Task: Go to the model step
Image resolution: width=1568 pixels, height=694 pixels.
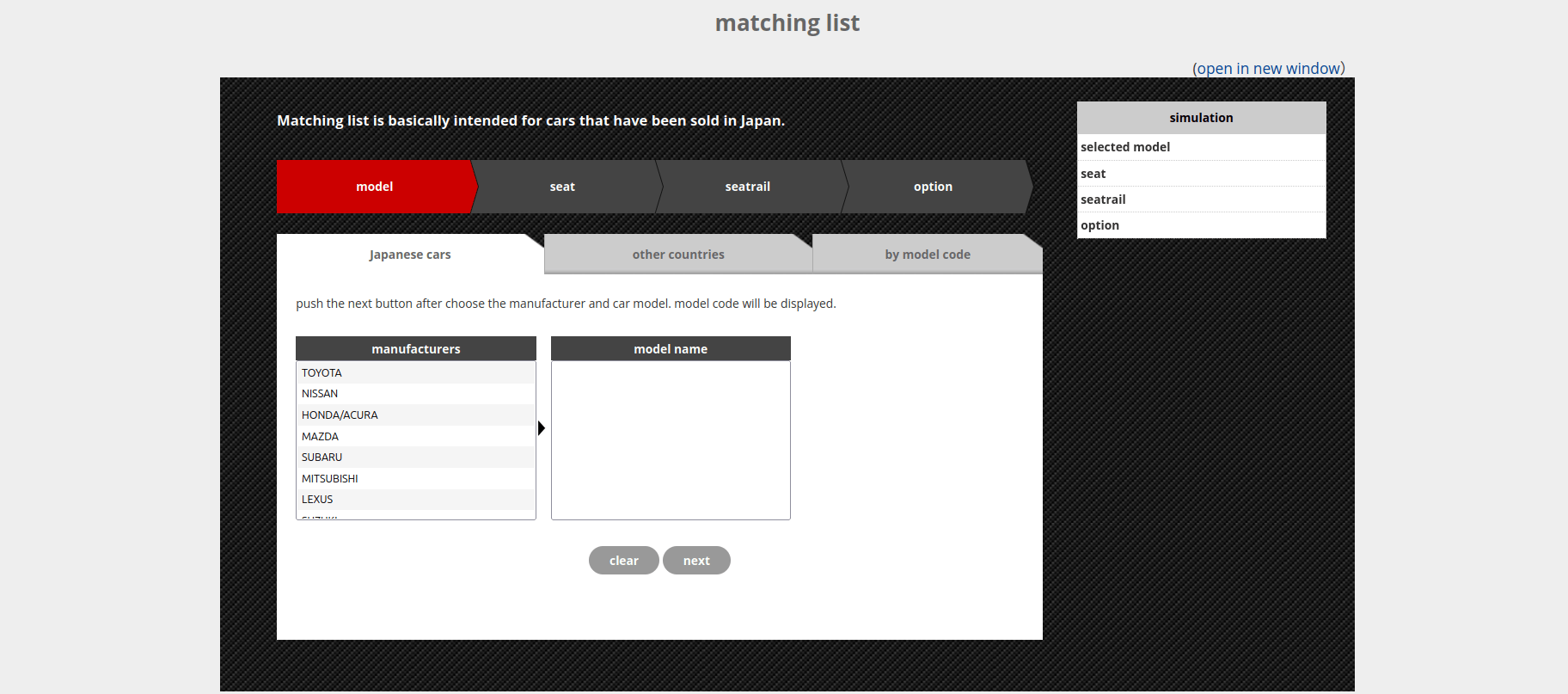Action: 374,187
